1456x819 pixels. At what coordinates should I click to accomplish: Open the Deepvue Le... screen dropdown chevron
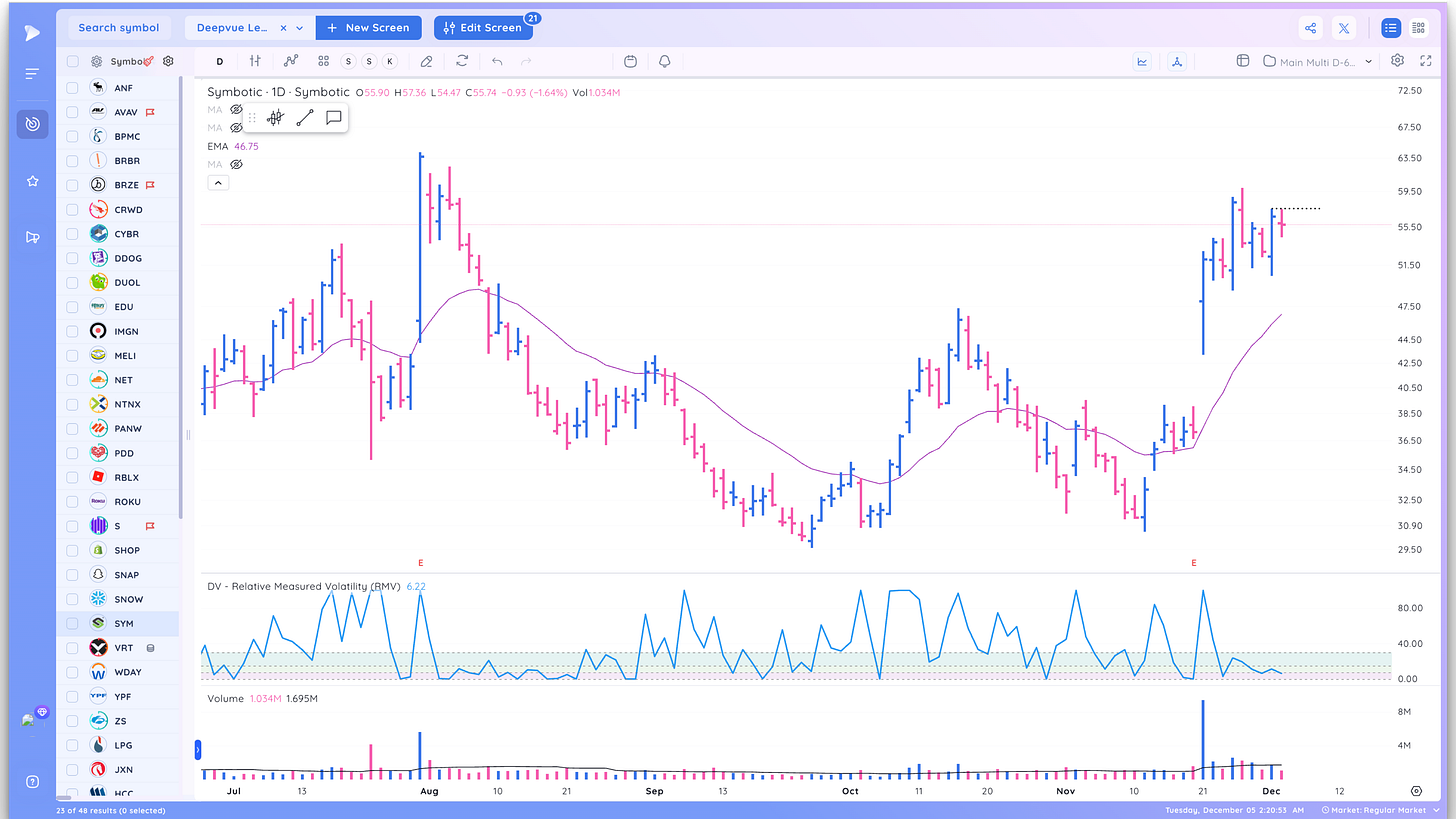click(299, 28)
